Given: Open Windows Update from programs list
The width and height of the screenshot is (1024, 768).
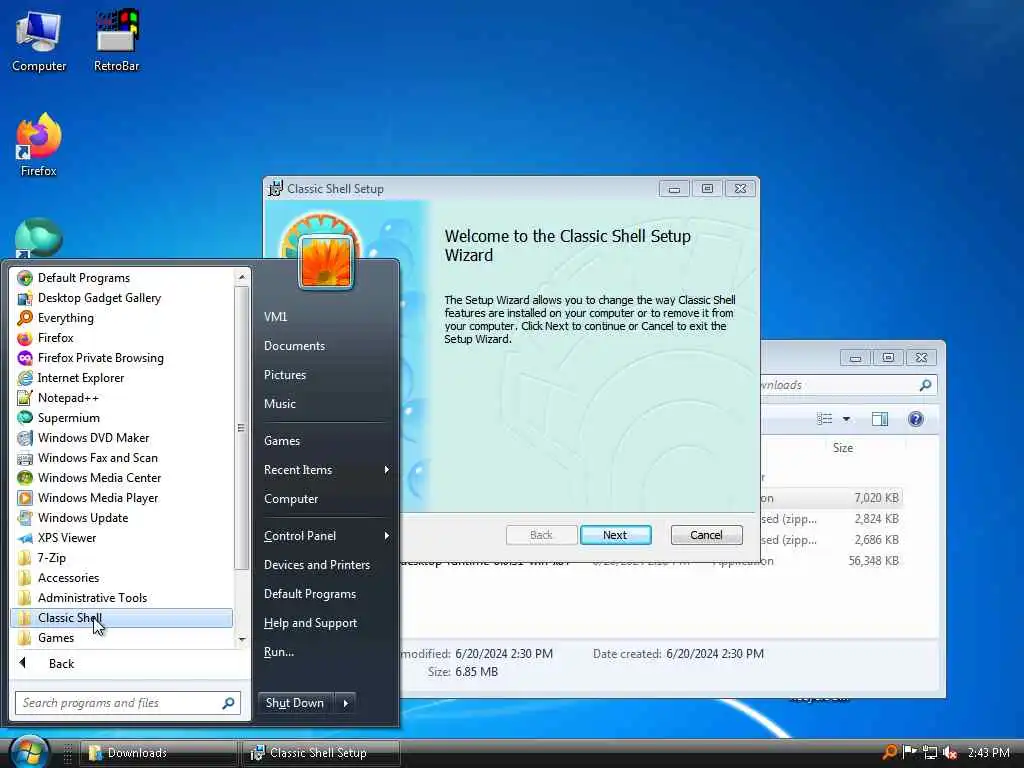Looking at the screenshot, I should pos(83,518).
